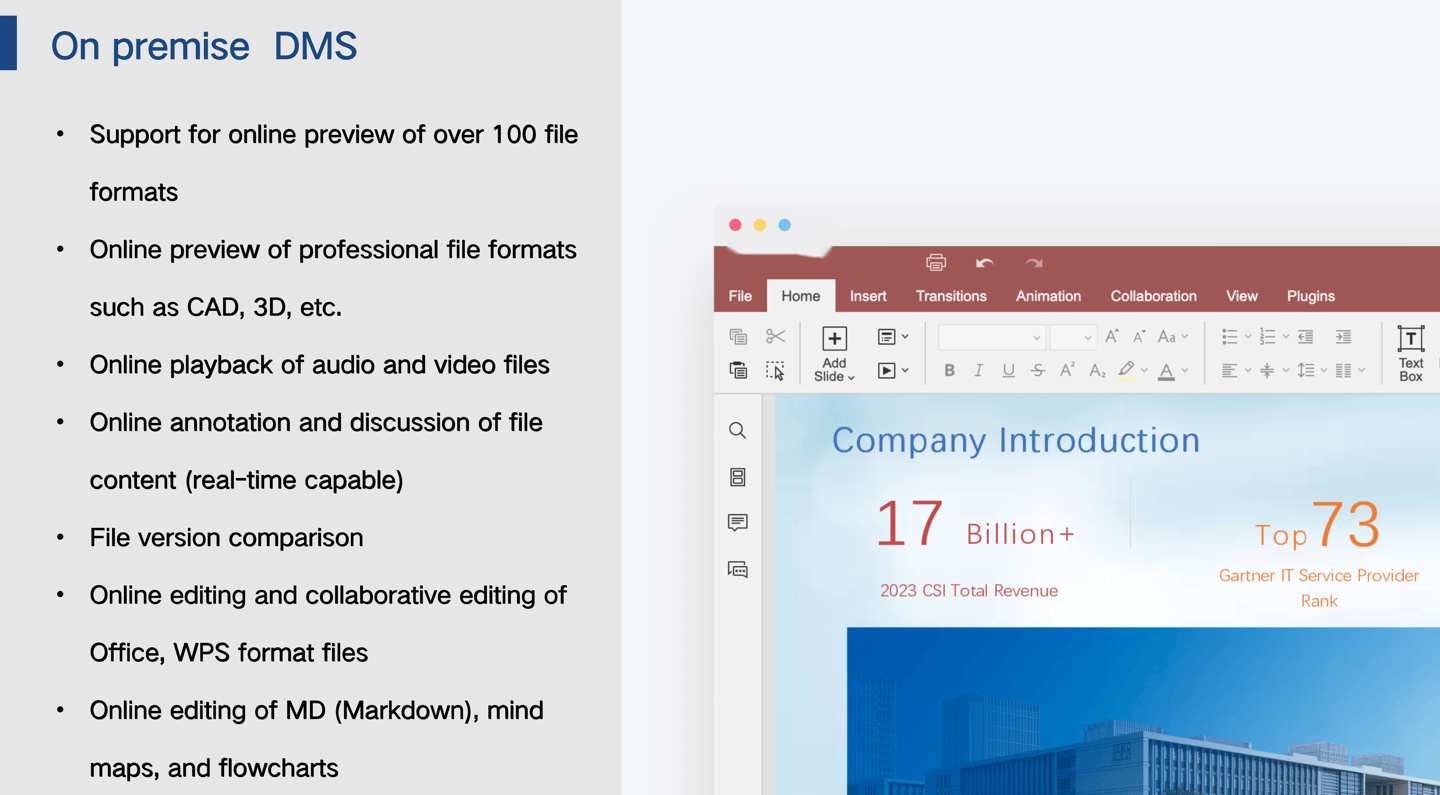The height and width of the screenshot is (795, 1440).
Task: Toggle bold formatting
Action: [x=949, y=371]
